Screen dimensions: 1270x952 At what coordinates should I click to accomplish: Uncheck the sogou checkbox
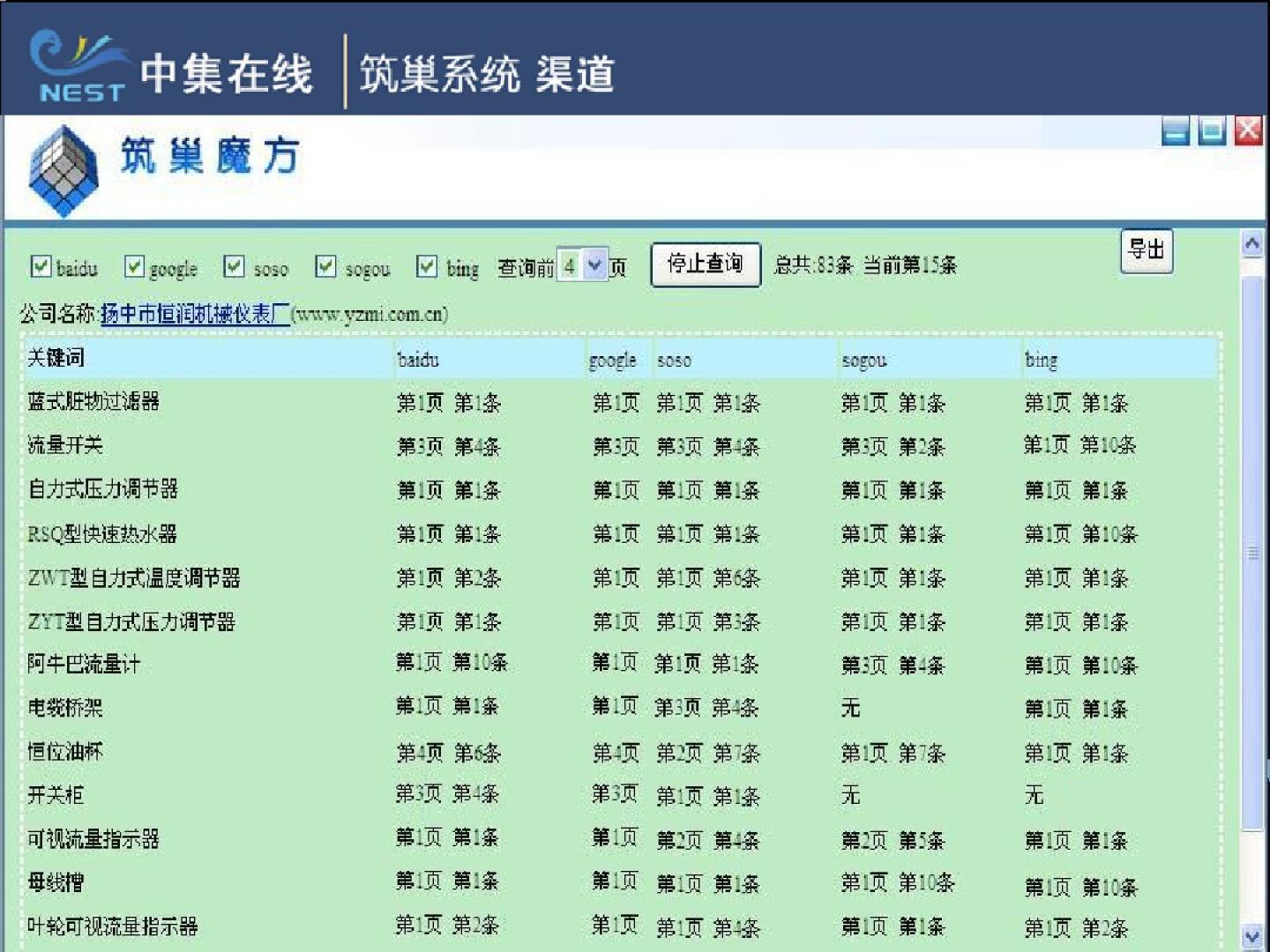[325, 266]
